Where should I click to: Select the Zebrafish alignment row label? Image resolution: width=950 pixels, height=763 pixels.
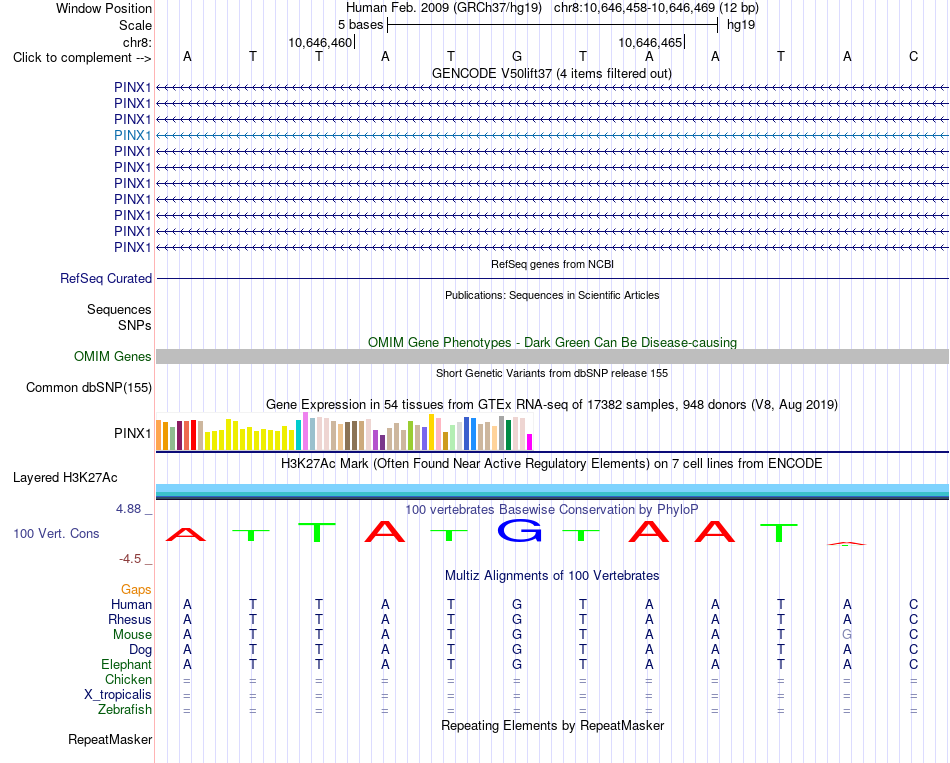(125, 709)
